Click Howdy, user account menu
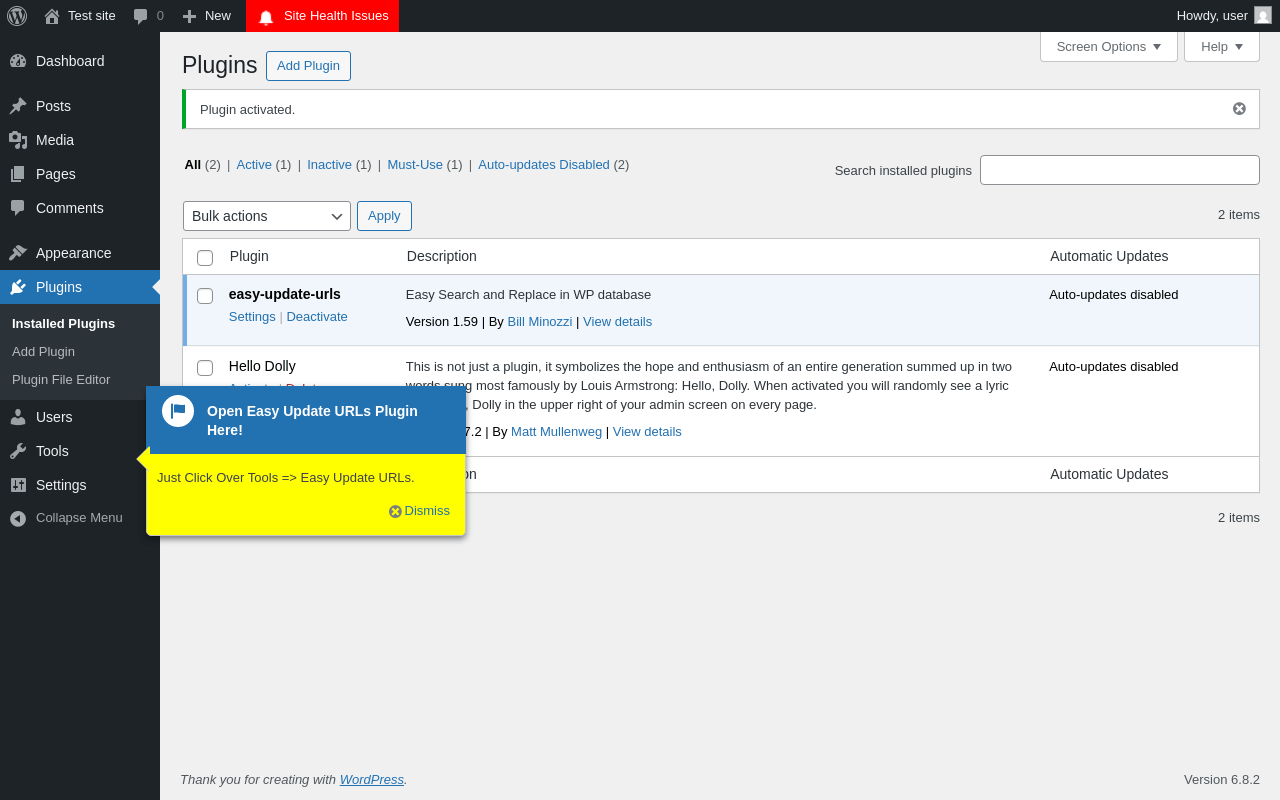Image resolution: width=1280 pixels, height=800 pixels. click(x=1224, y=16)
